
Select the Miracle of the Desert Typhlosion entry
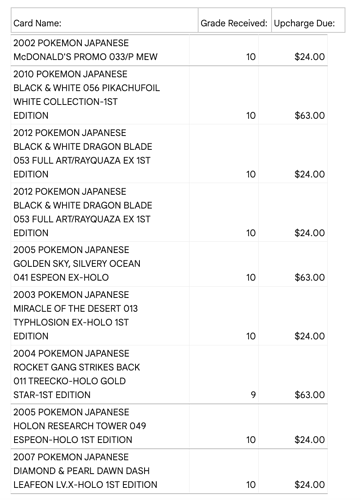75,315
